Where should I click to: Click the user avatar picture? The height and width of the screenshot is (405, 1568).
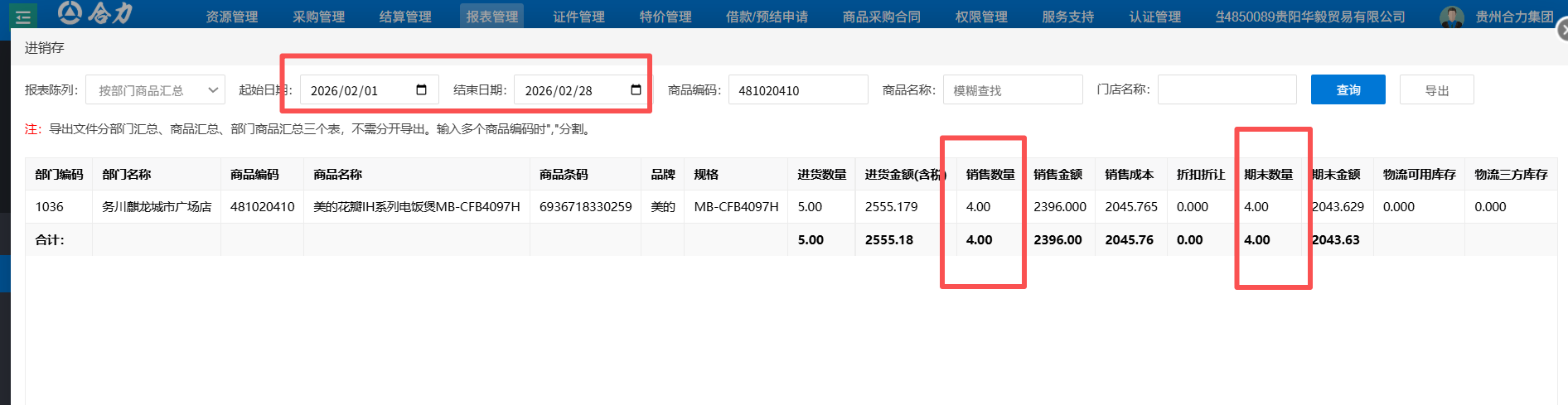click(1451, 17)
